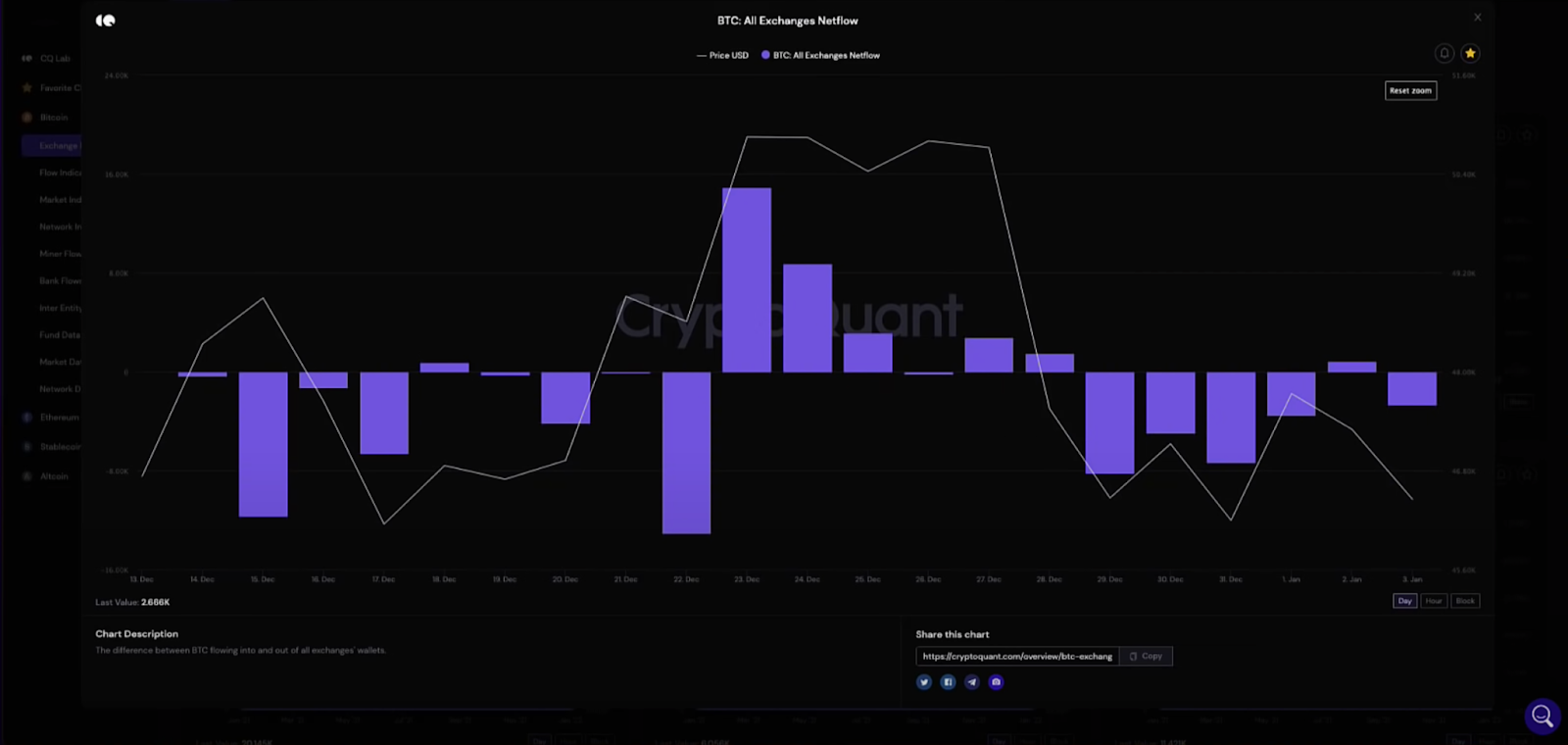Click the 23 Dec netflow bar
This screenshot has width=1568, height=745.
747,280
